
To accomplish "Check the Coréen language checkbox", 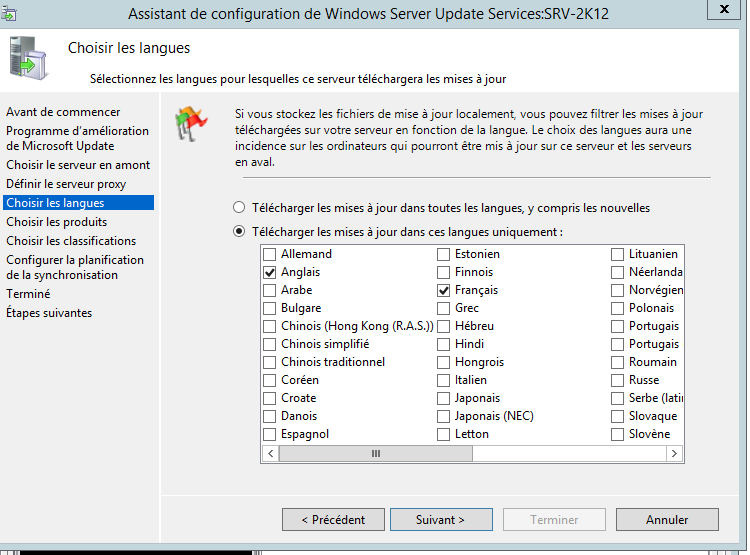I will click(270, 380).
